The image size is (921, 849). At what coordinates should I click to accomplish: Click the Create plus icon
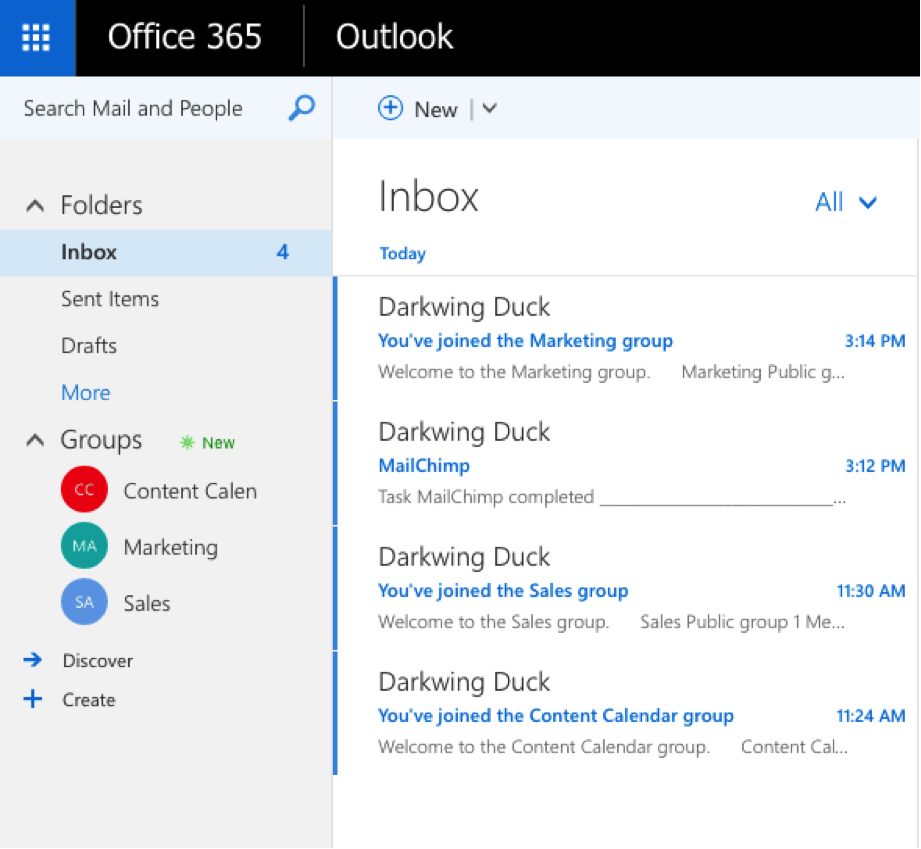tap(33, 699)
